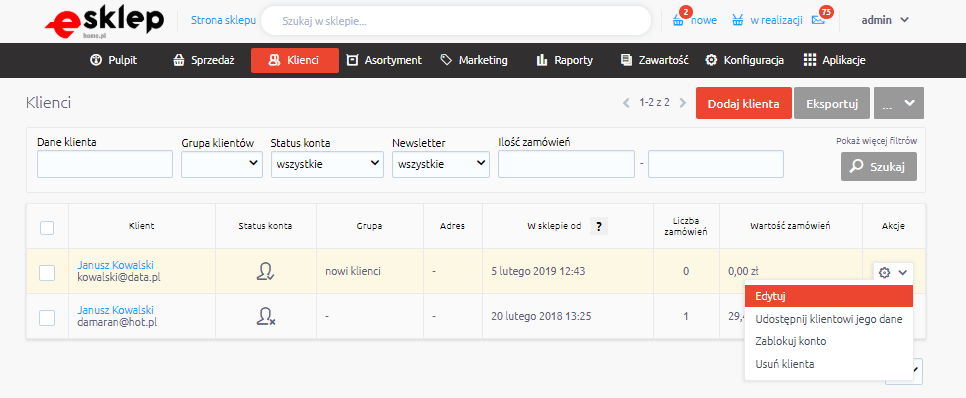Click the Szukaj search button
This screenshot has width=966, height=398.
coord(879,166)
